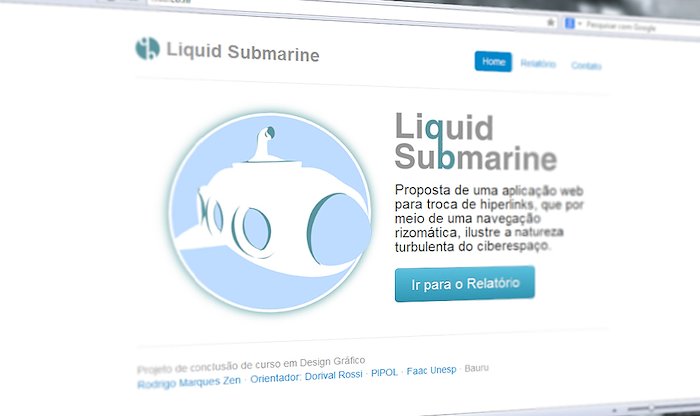Visit the Faac Unesp footer link
Screen dimensions: 700x416
click(431, 370)
